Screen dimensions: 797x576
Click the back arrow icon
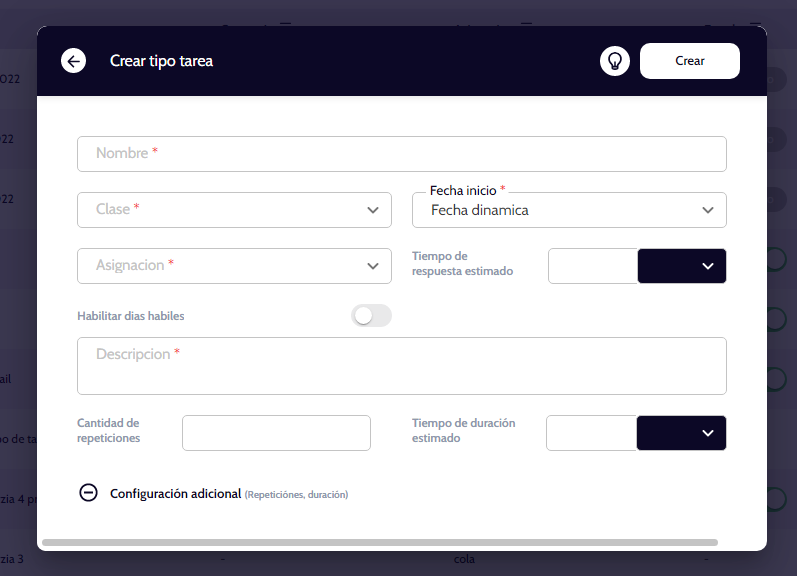74,61
